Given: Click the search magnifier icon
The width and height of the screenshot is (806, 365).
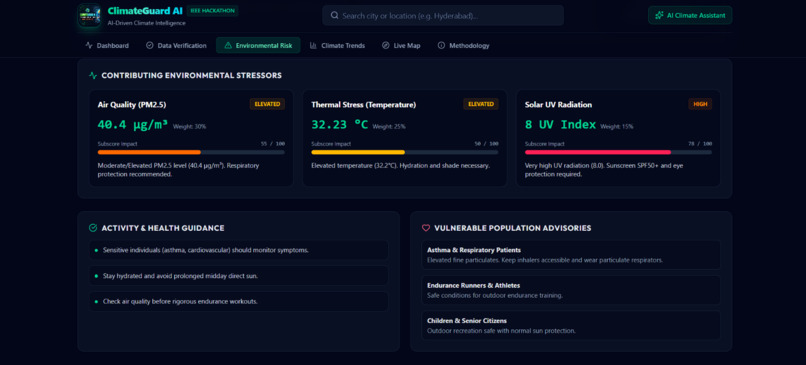Looking at the screenshot, I should click(x=335, y=15).
